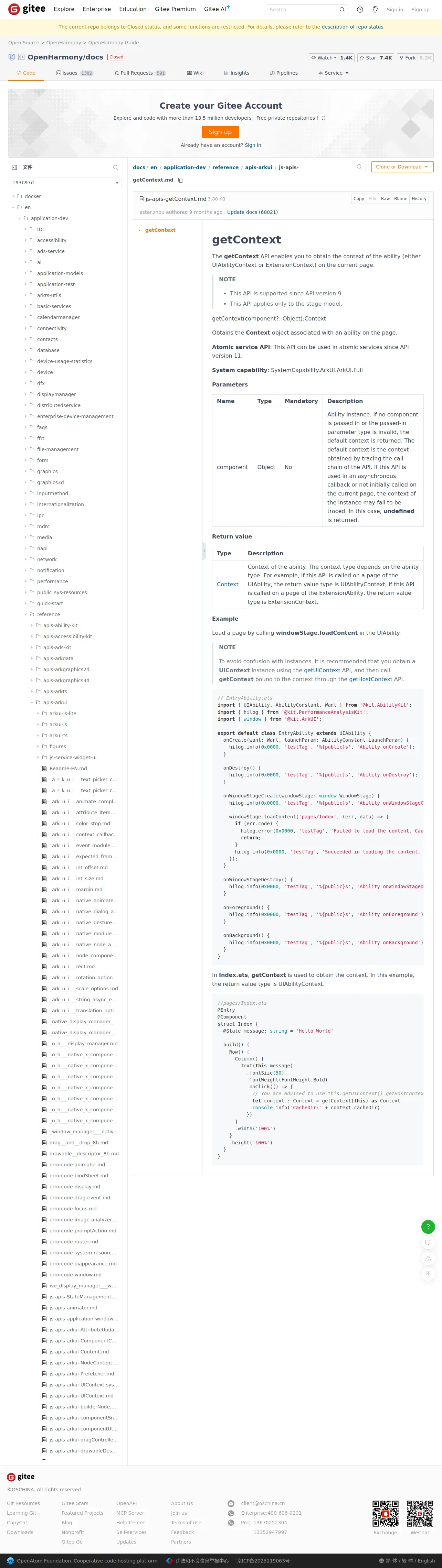The width and height of the screenshot is (442, 1568).
Task: Open description of repo status link
Action: (x=352, y=28)
